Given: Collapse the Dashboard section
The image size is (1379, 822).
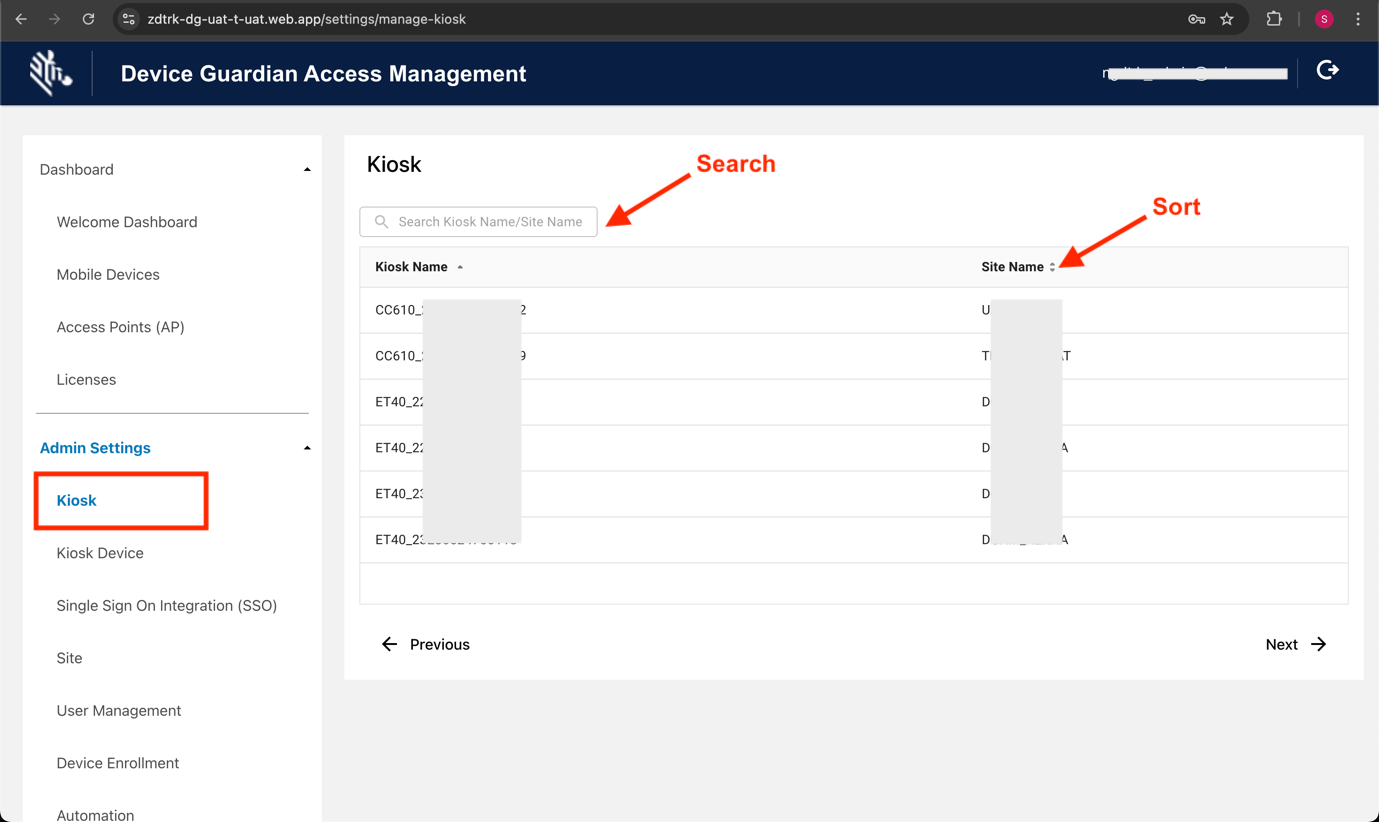Looking at the screenshot, I should point(307,170).
